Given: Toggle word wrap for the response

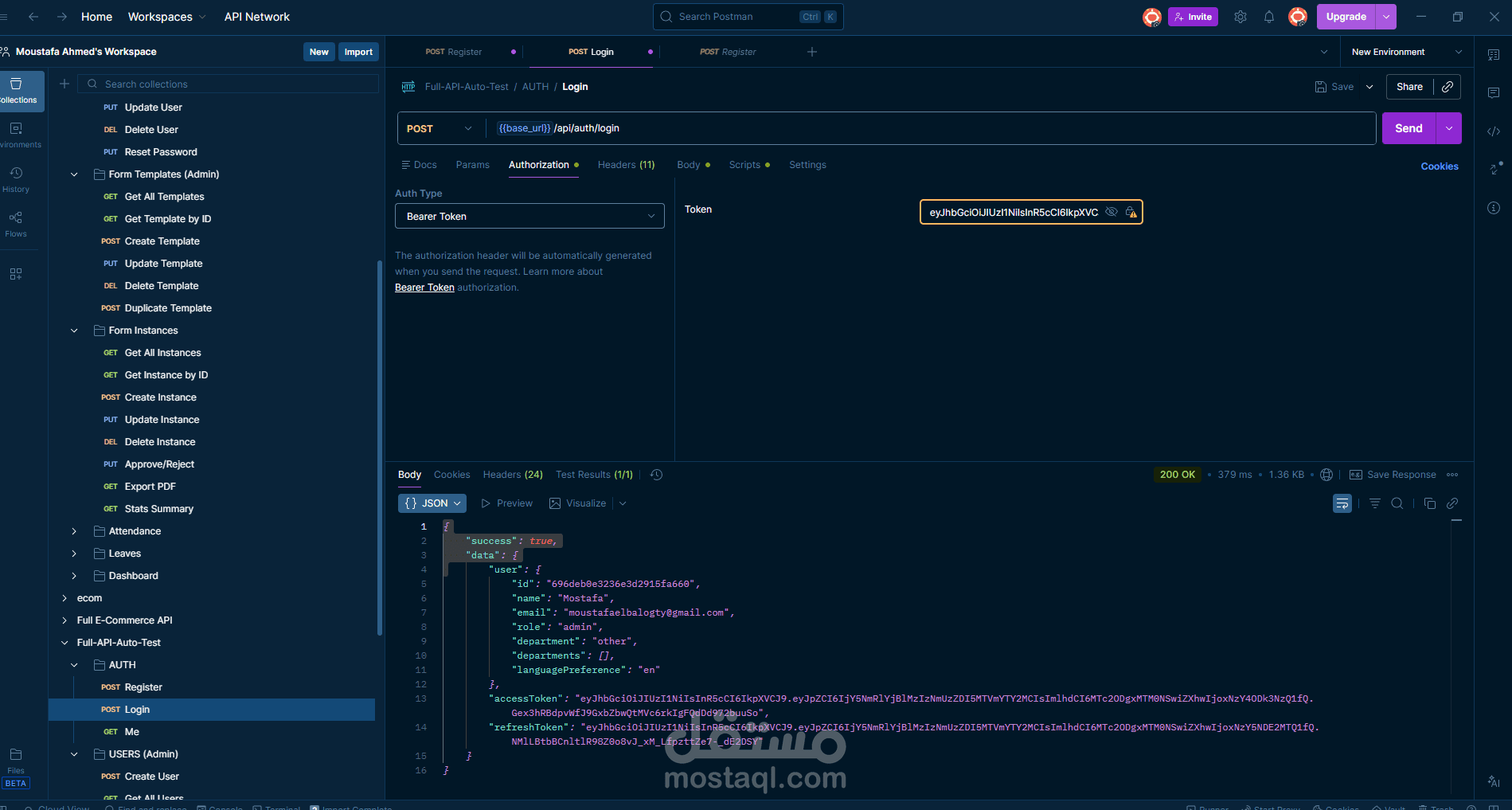Looking at the screenshot, I should [1342, 503].
